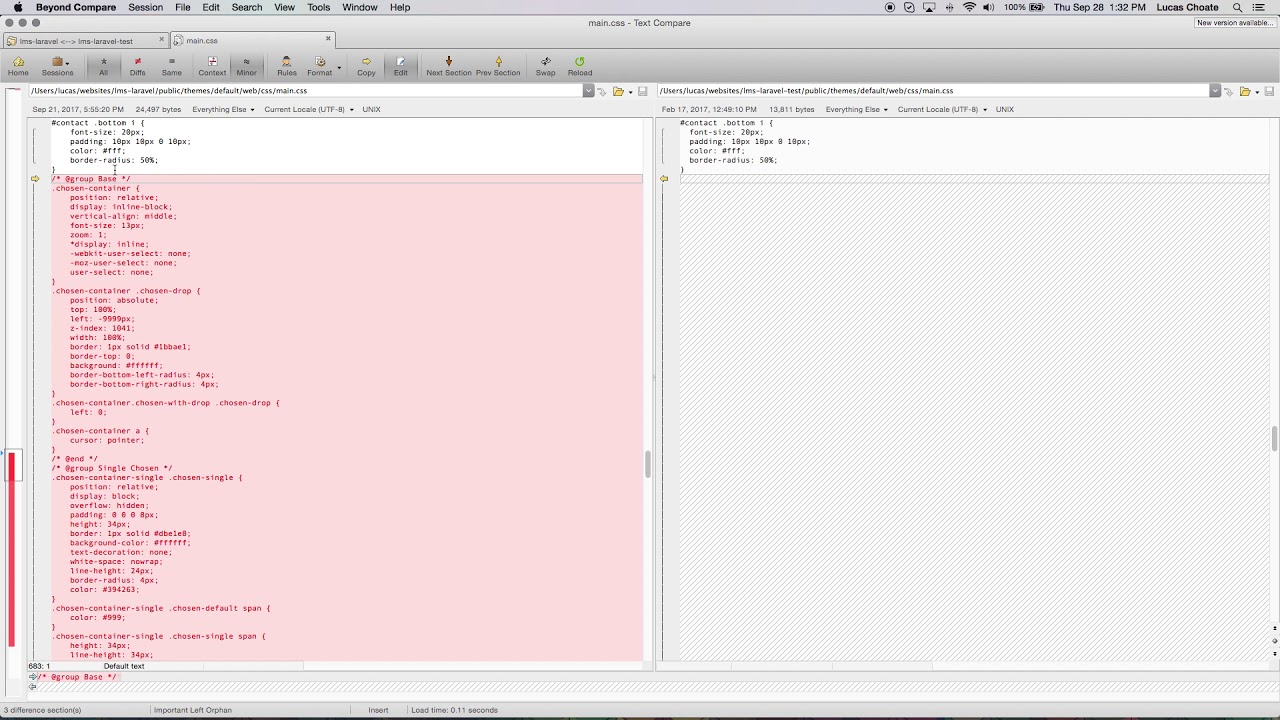
Task: Toggle the Minor differences option
Action: pyautogui.click(x=246, y=66)
